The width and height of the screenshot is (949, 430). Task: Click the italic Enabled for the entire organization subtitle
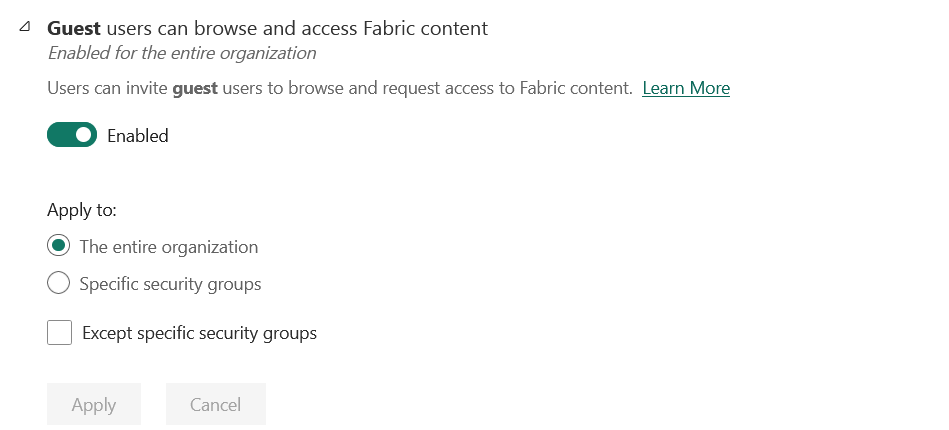tap(182, 53)
